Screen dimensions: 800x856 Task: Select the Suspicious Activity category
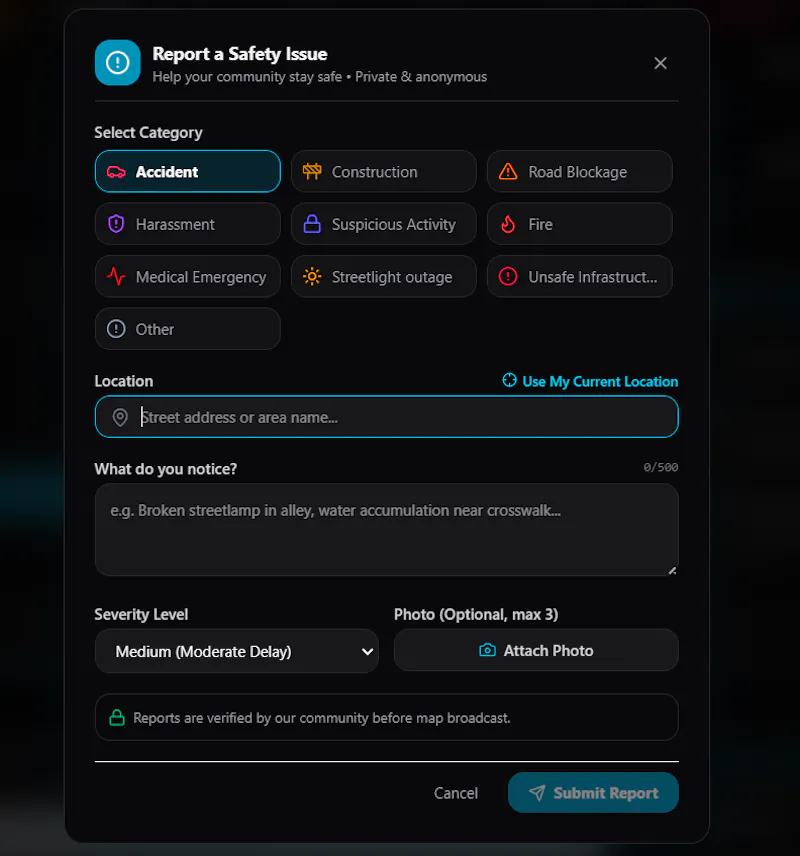[x=383, y=224]
